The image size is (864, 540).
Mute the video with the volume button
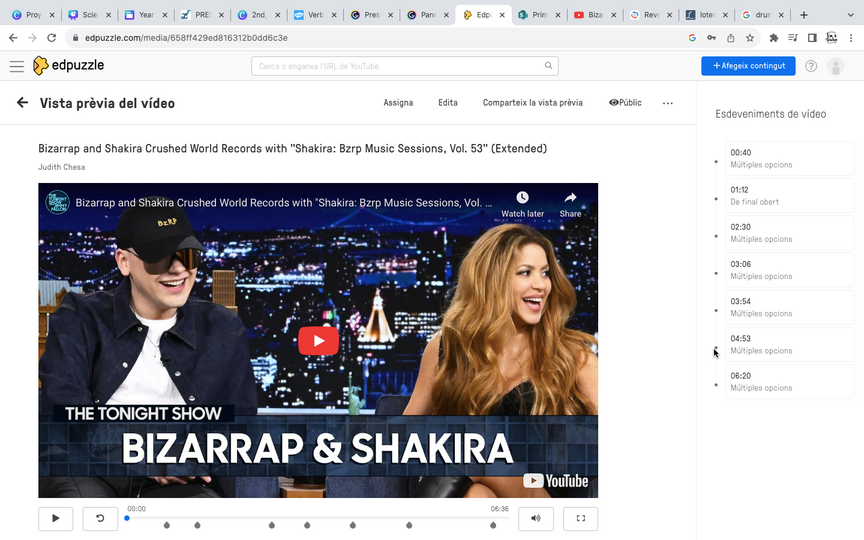click(536, 518)
